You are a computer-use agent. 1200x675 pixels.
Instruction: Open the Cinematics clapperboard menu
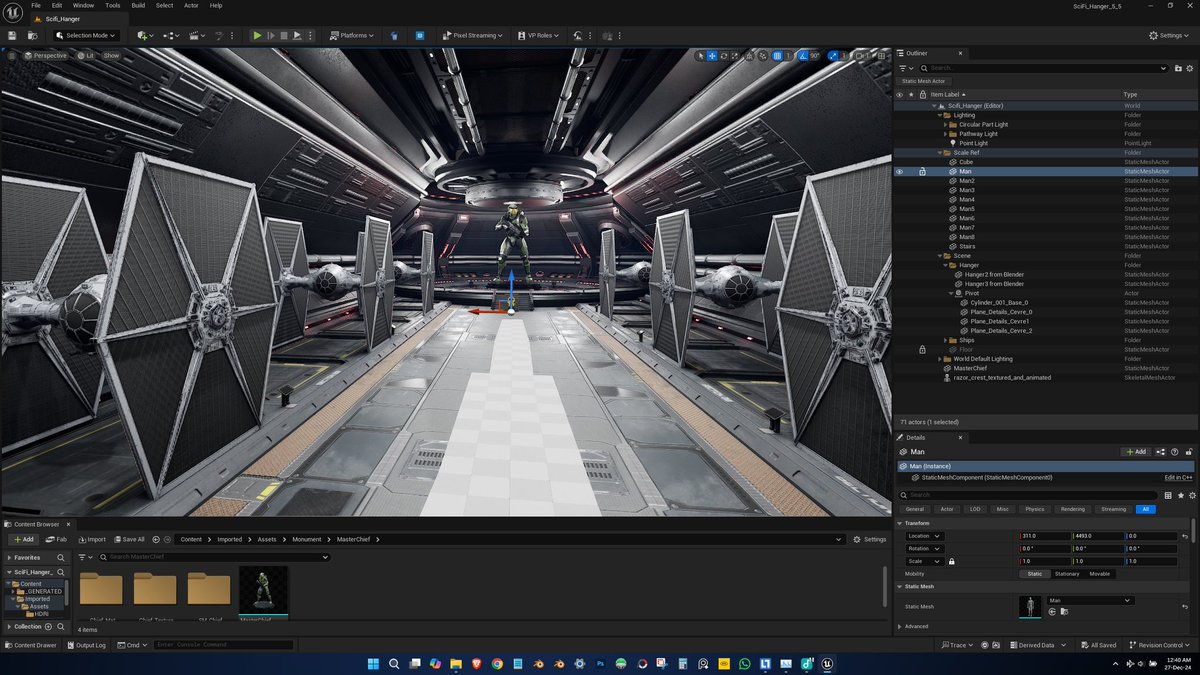(x=198, y=35)
